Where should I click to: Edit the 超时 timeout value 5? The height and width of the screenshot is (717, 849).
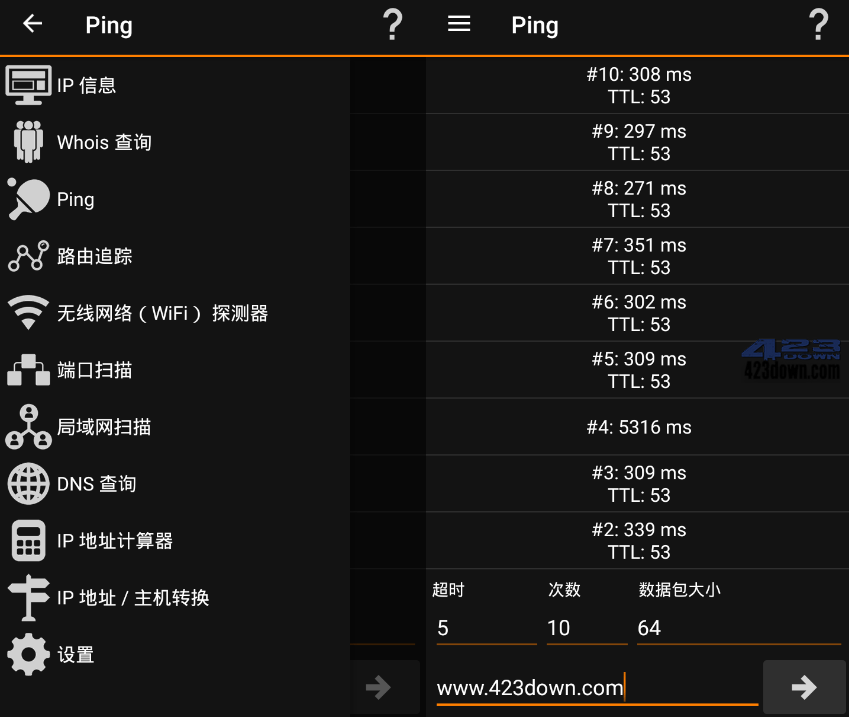tap(485, 628)
